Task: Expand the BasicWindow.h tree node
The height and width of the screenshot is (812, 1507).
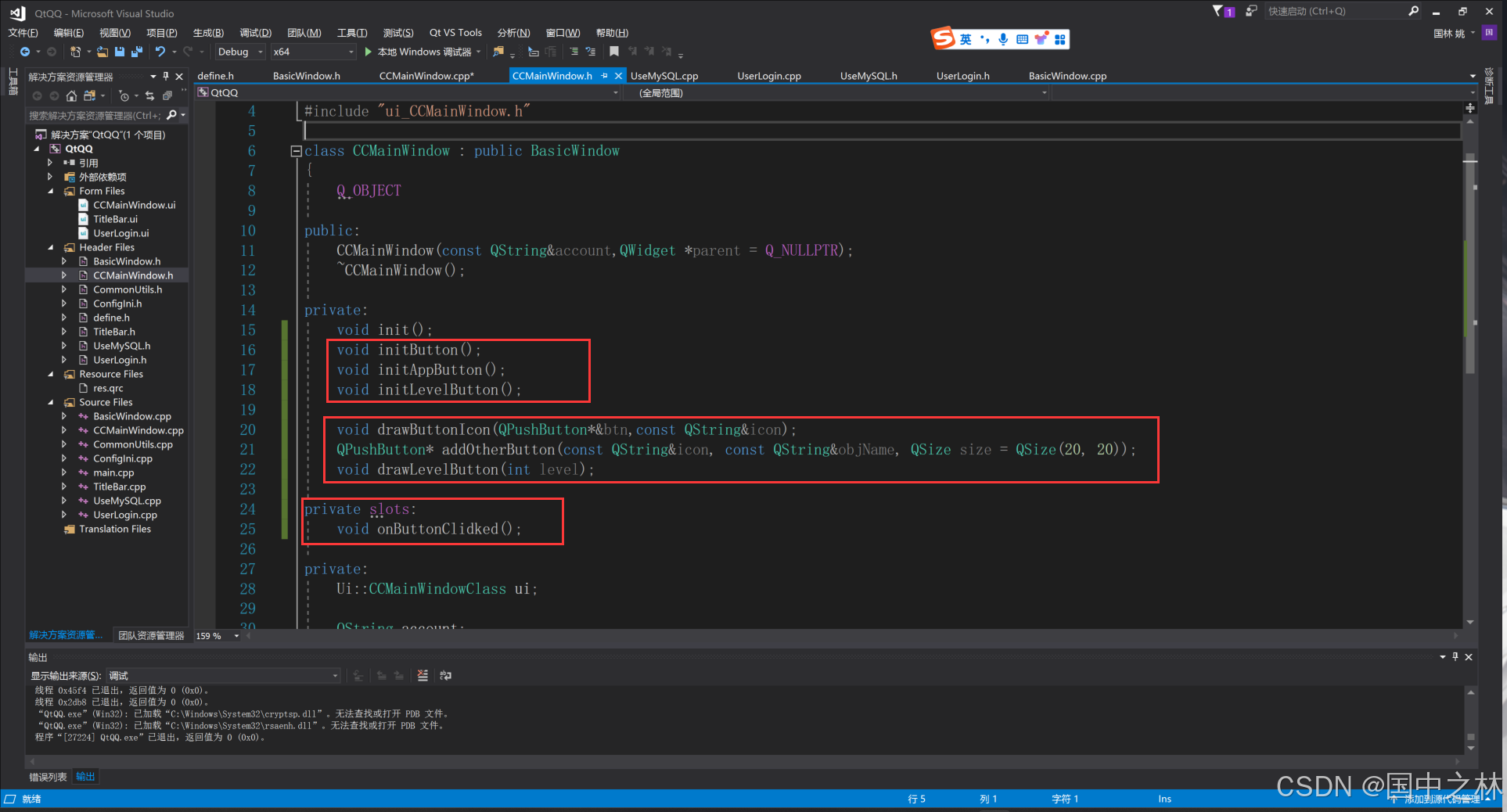Action: 64,261
